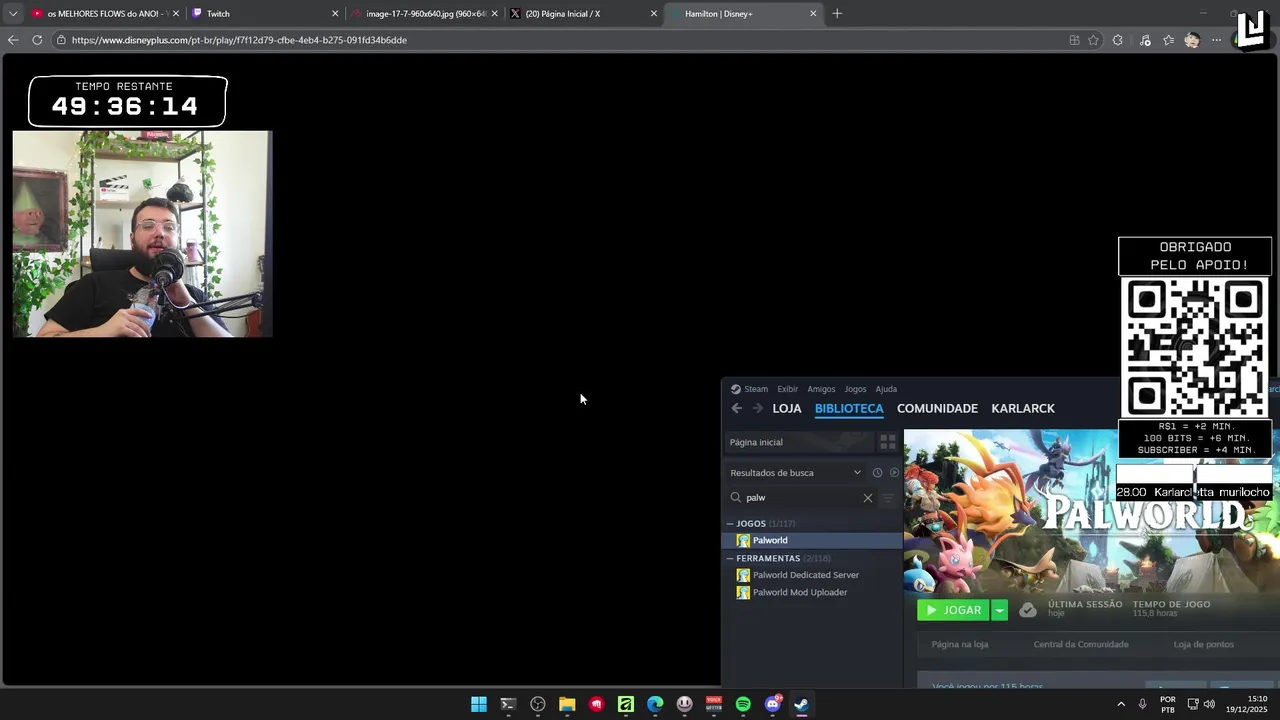1280x720 pixels.
Task: Clear the library search with the X
Action: [867, 498]
